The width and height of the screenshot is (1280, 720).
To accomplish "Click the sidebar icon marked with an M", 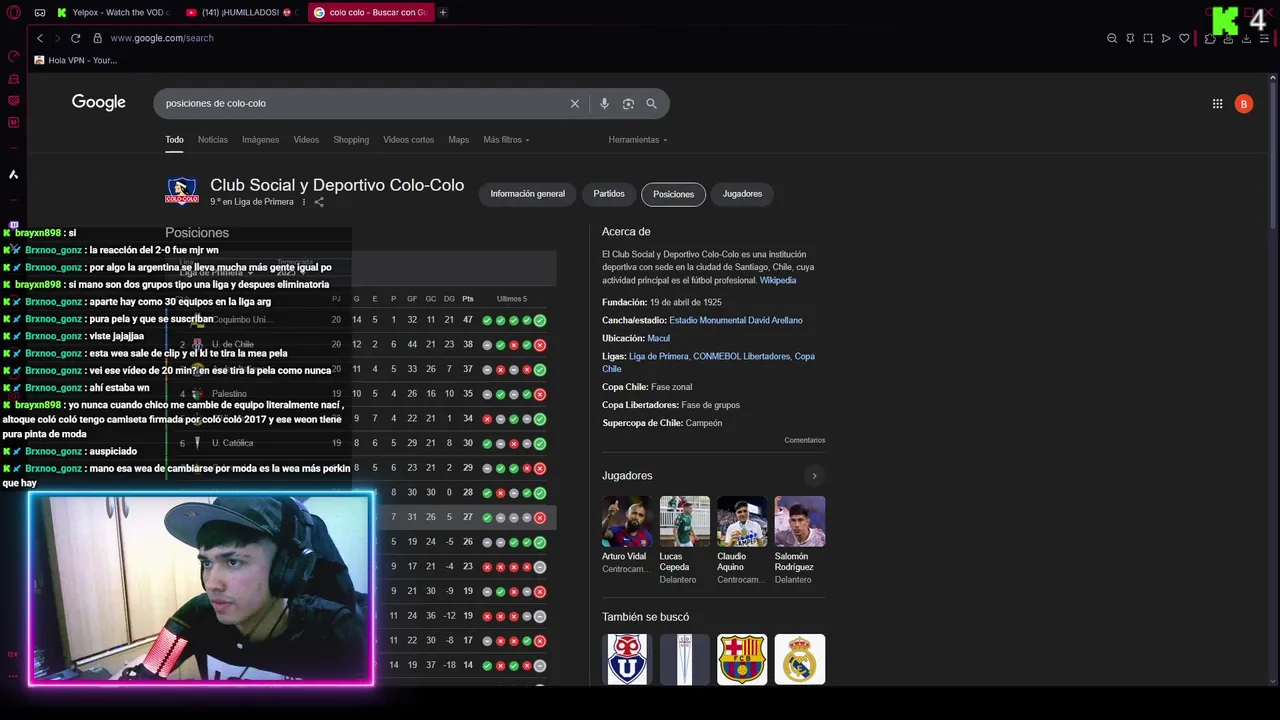I will [x=13, y=122].
